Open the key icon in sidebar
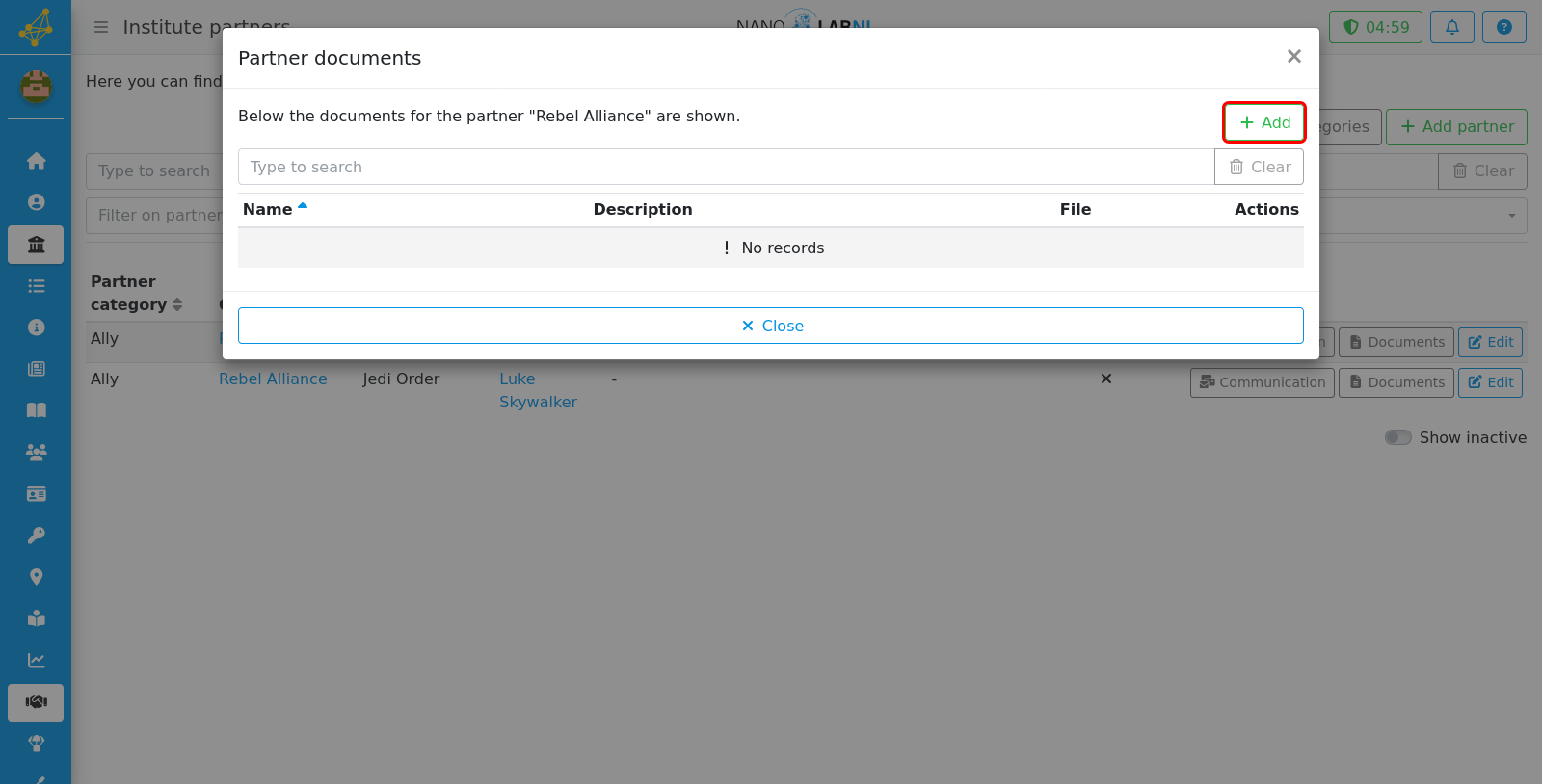This screenshot has height=784, width=1542. 36,536
